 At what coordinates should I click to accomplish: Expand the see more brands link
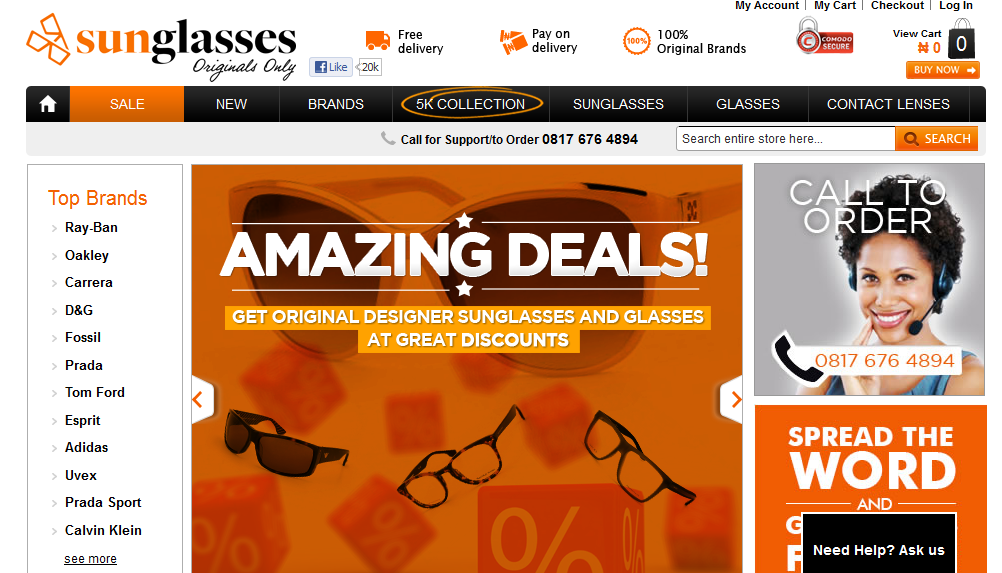(90, 559)
